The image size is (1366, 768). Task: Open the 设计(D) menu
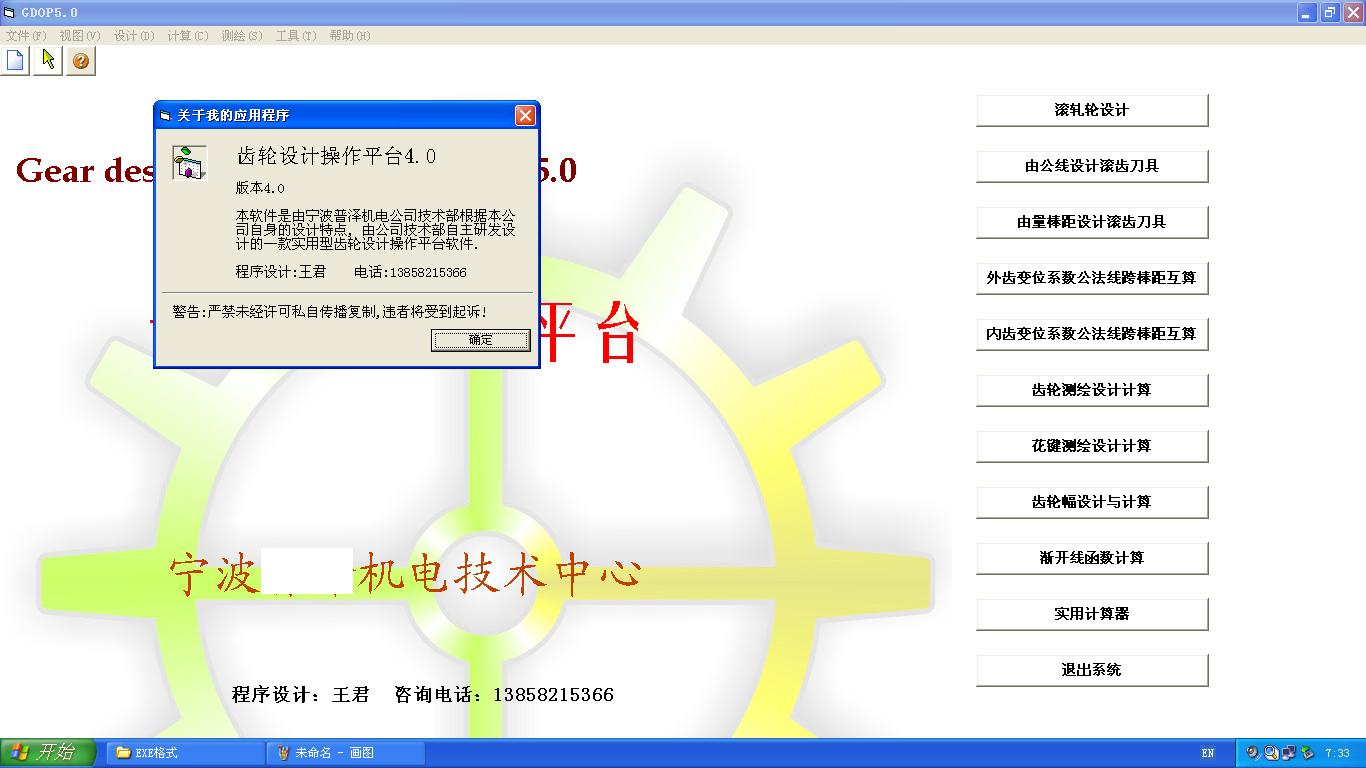tap(134, 36)
